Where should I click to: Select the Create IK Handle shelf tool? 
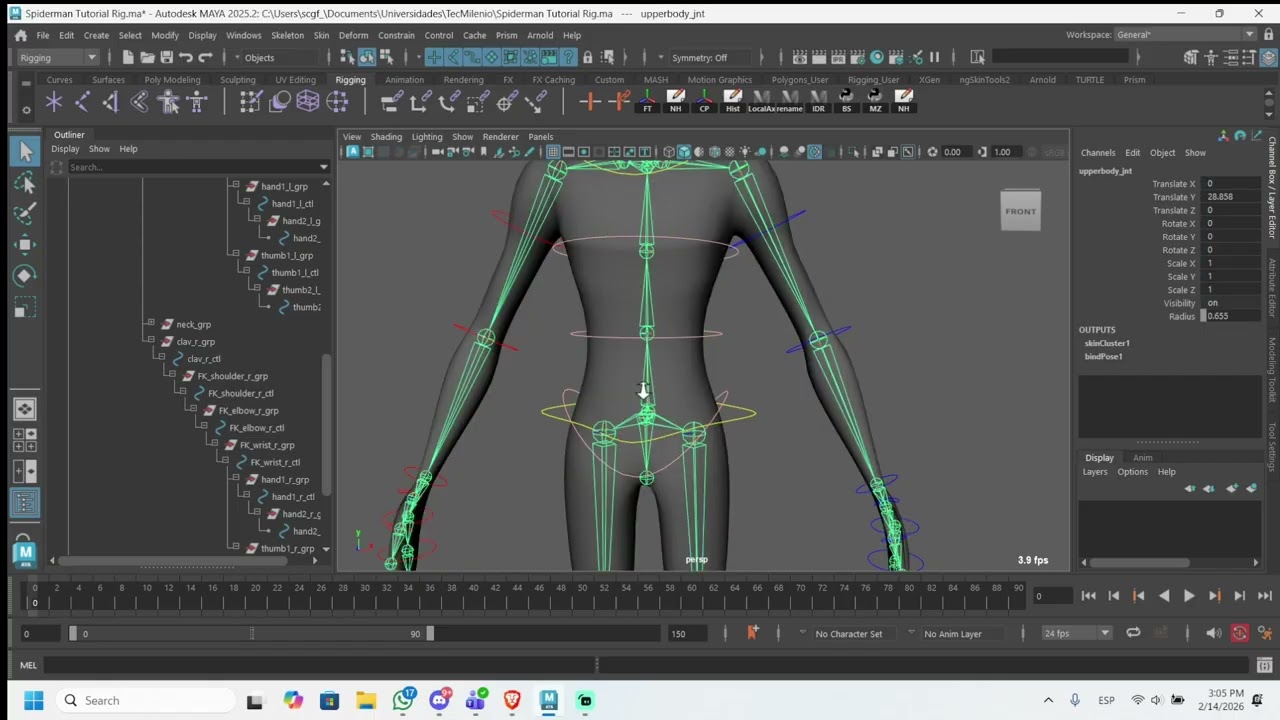tap(110, 101)
